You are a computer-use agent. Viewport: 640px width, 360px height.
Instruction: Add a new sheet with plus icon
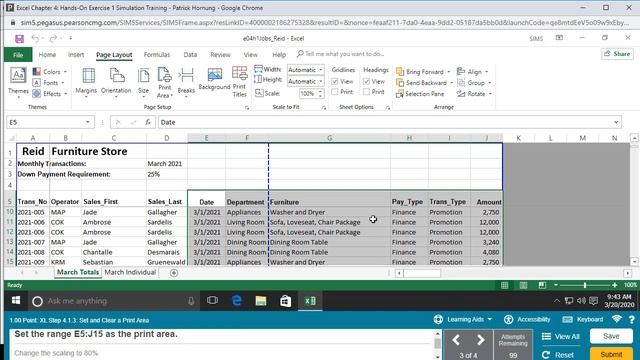(x=174, y=273)
